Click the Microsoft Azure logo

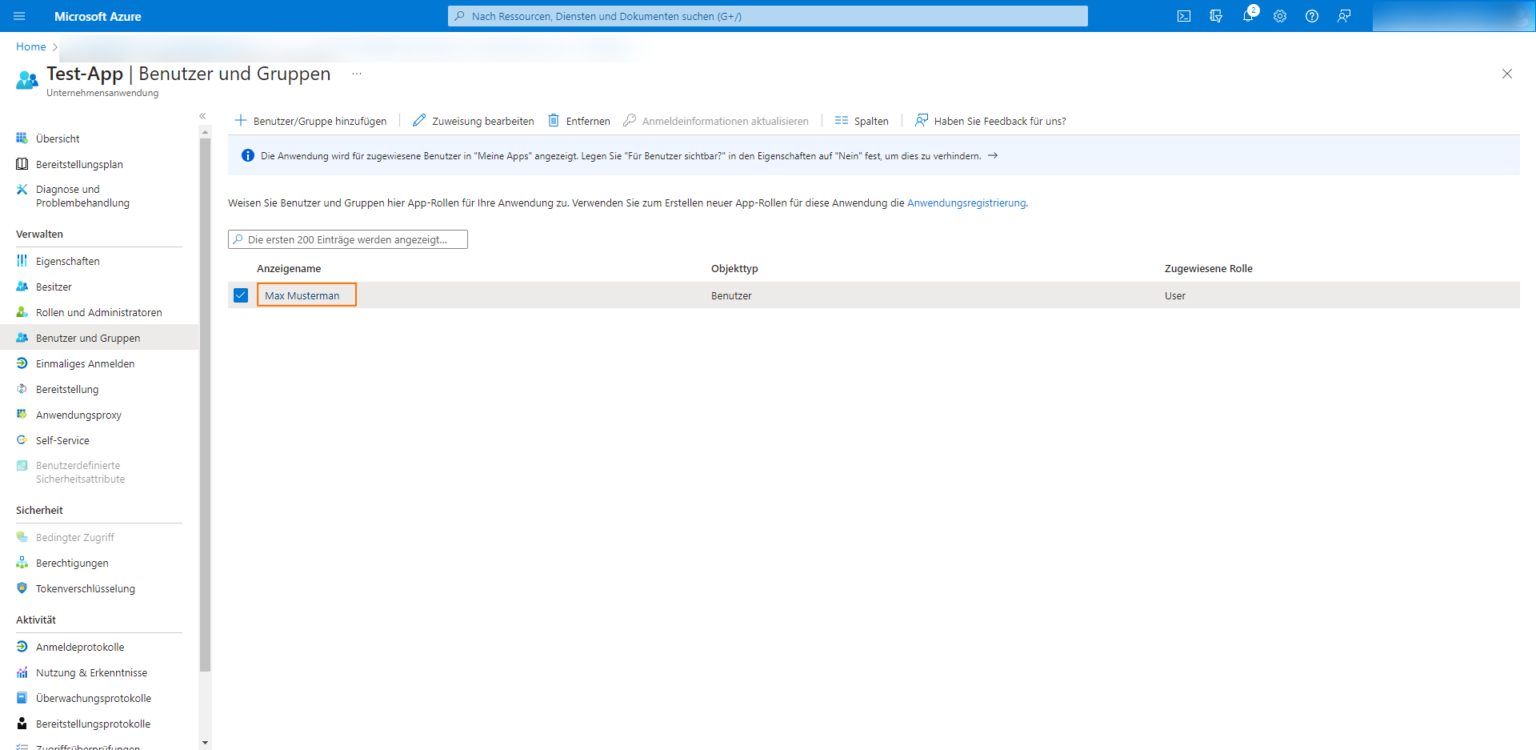[100, 15]
